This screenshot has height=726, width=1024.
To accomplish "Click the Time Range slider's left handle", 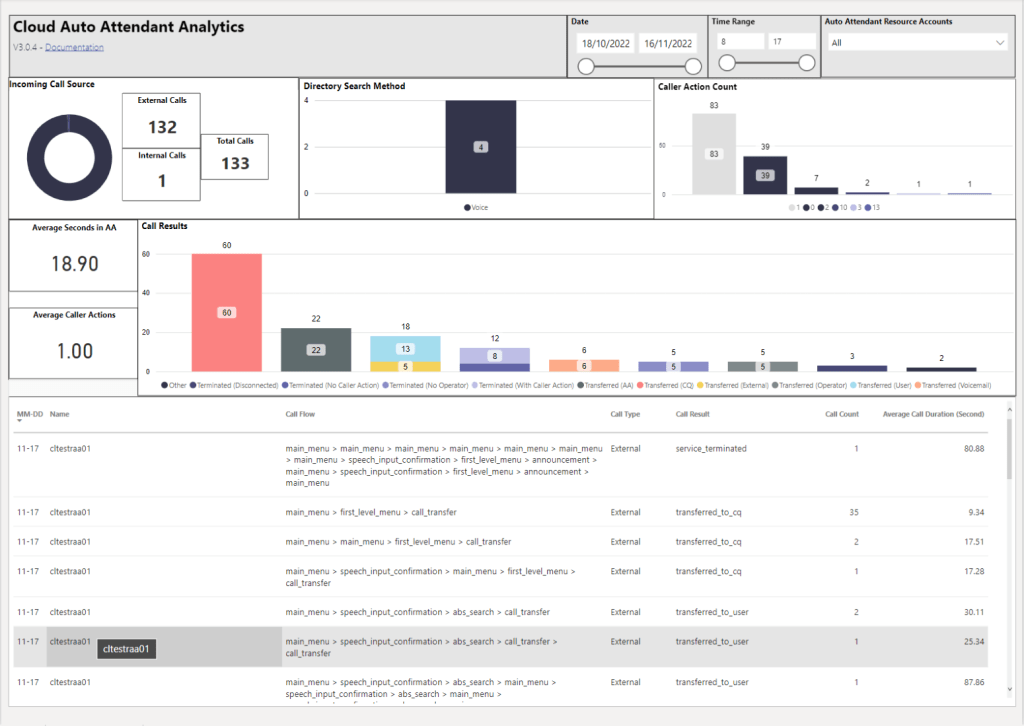I will pos(727,63).
